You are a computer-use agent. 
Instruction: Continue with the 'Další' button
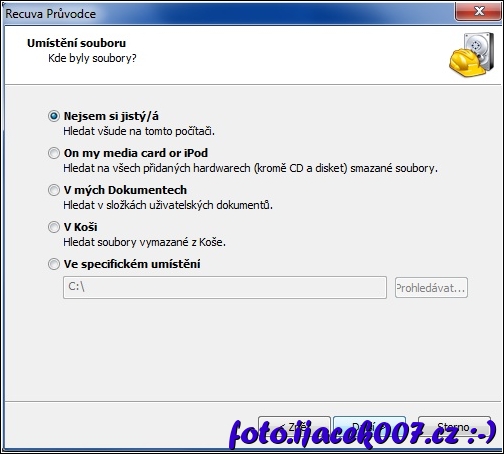point(369,427)
